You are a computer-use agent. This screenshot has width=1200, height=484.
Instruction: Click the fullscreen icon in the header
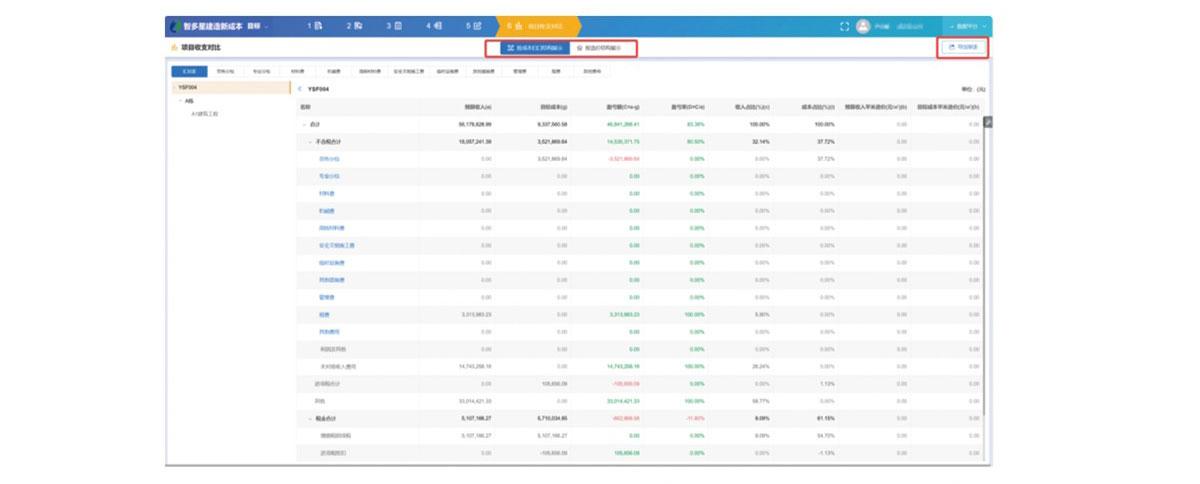click(844, 26)
